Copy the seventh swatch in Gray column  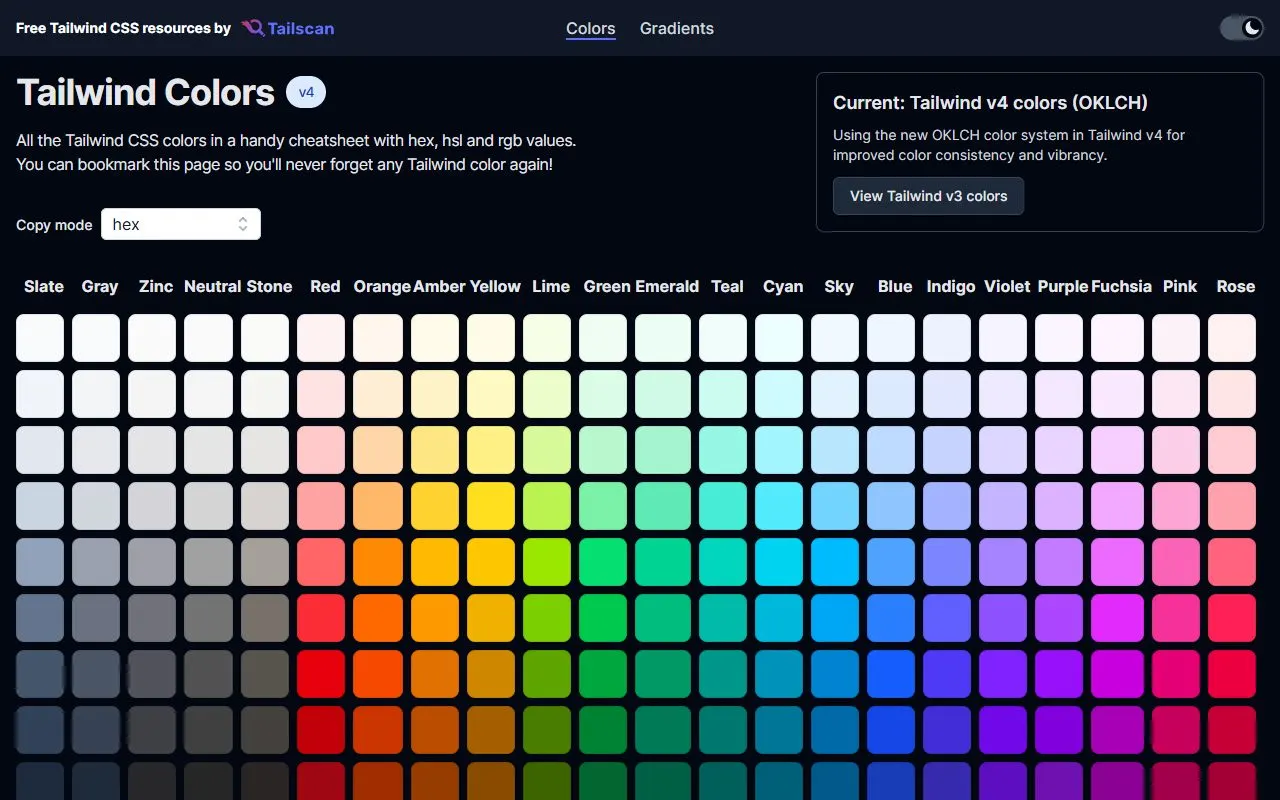(96, 674)
